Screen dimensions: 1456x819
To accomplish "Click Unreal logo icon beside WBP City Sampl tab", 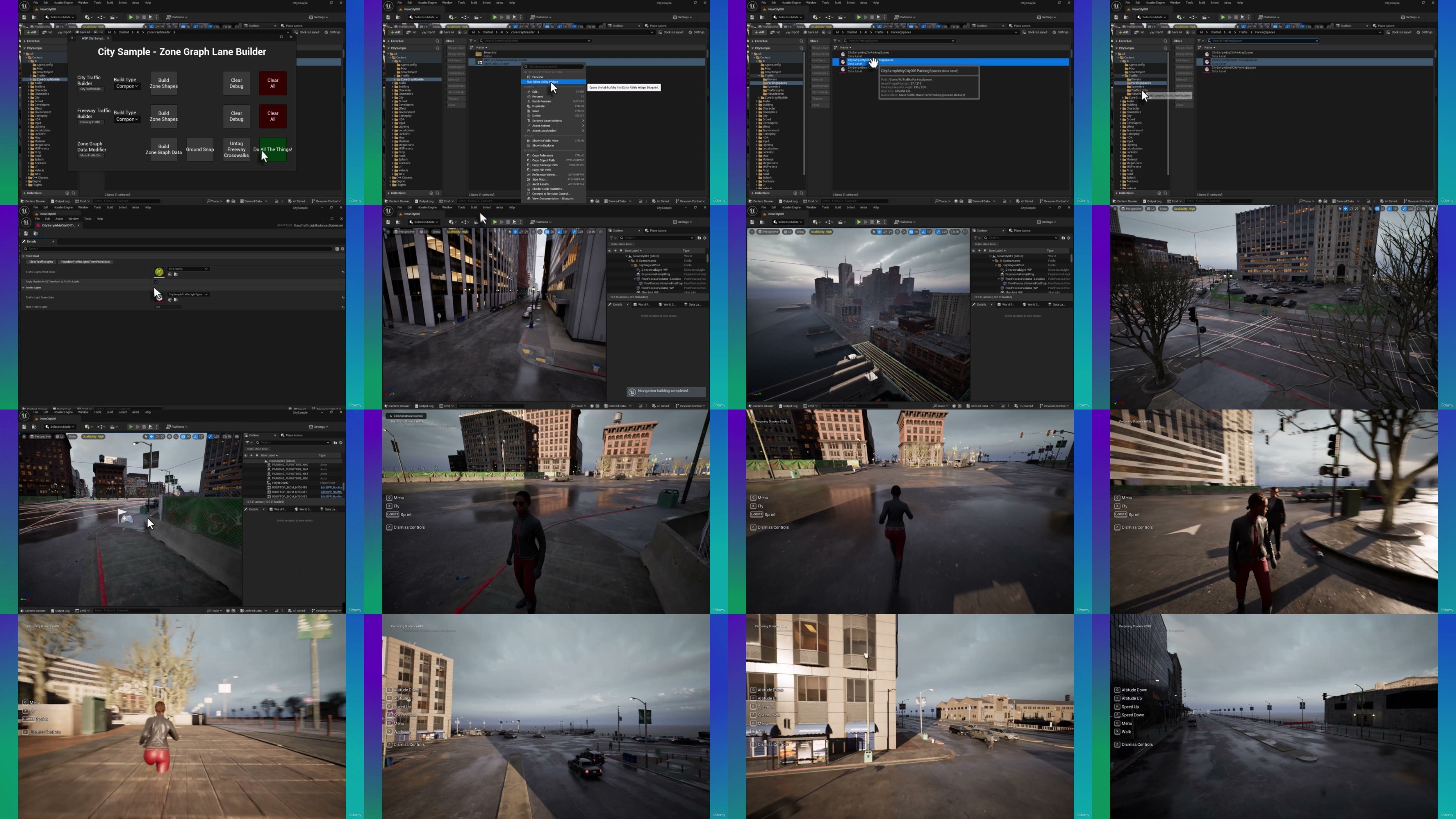I will click(72, 38).
